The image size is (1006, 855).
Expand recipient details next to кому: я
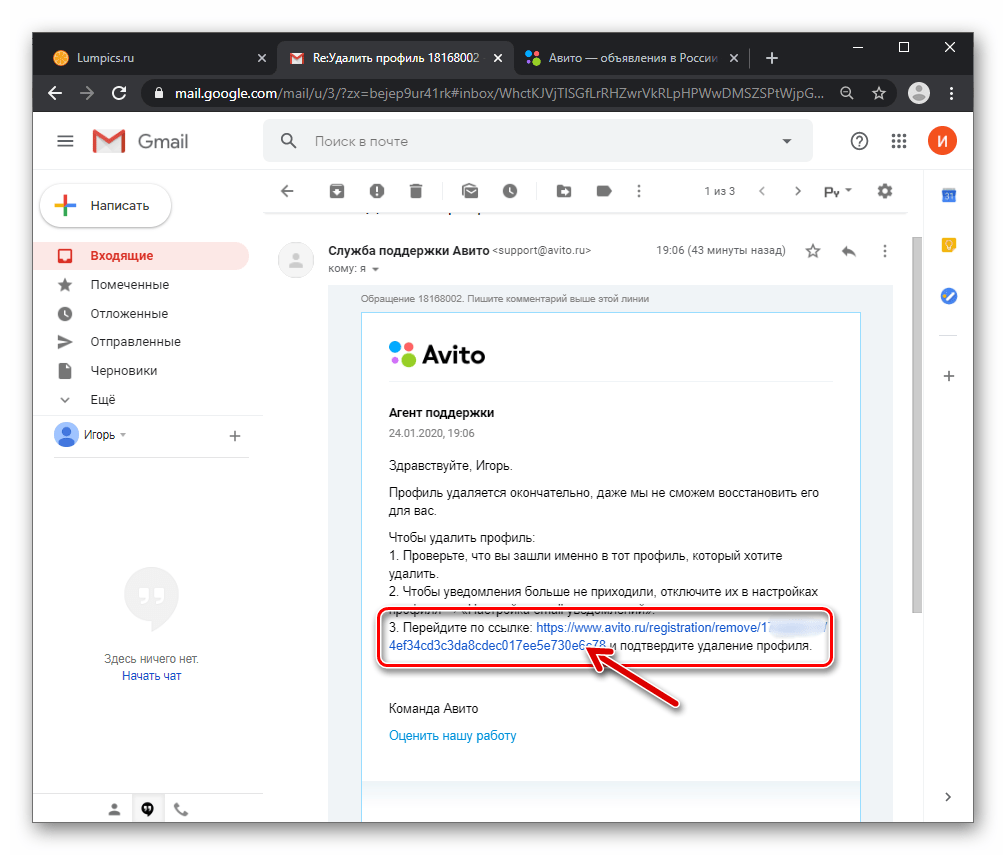pos(376,269)
